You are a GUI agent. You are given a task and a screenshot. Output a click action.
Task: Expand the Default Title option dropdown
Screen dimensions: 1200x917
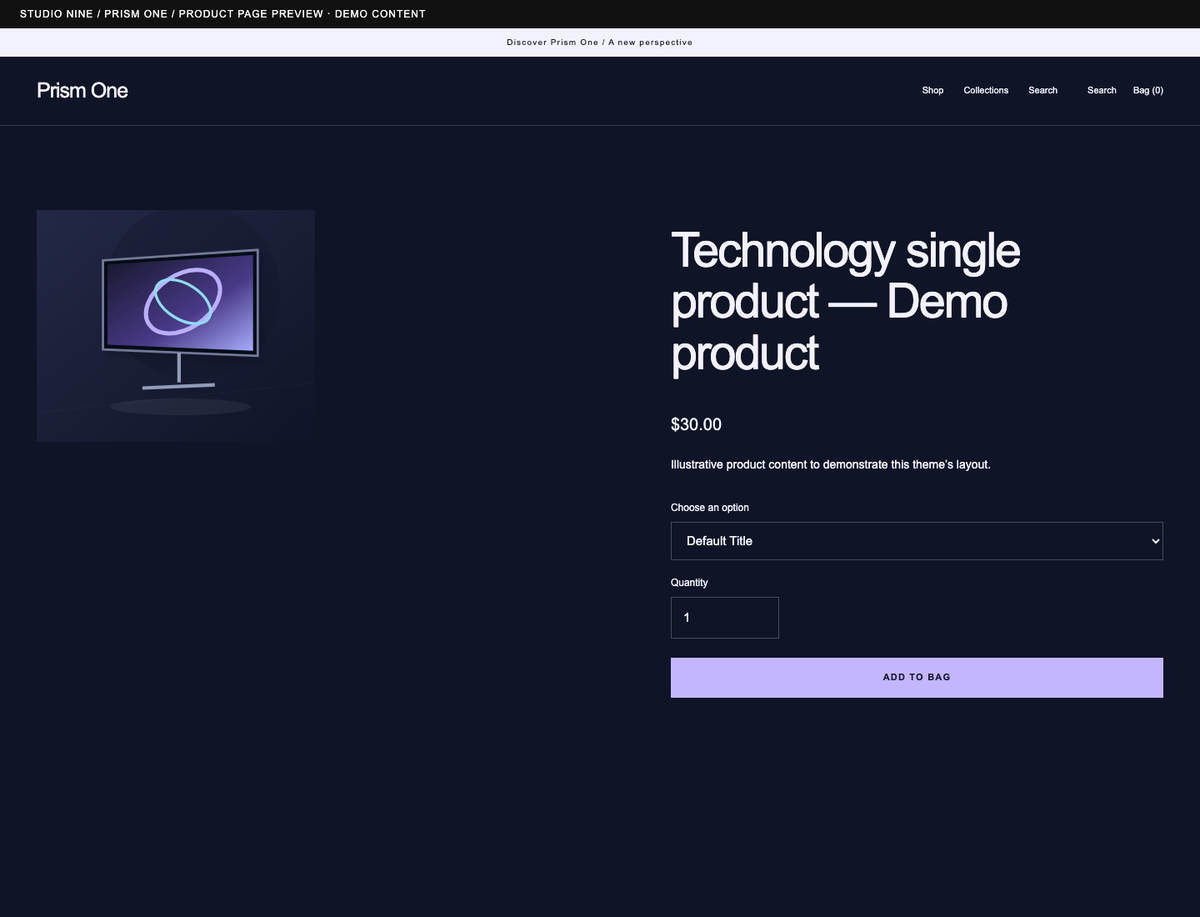click(917, 541)
